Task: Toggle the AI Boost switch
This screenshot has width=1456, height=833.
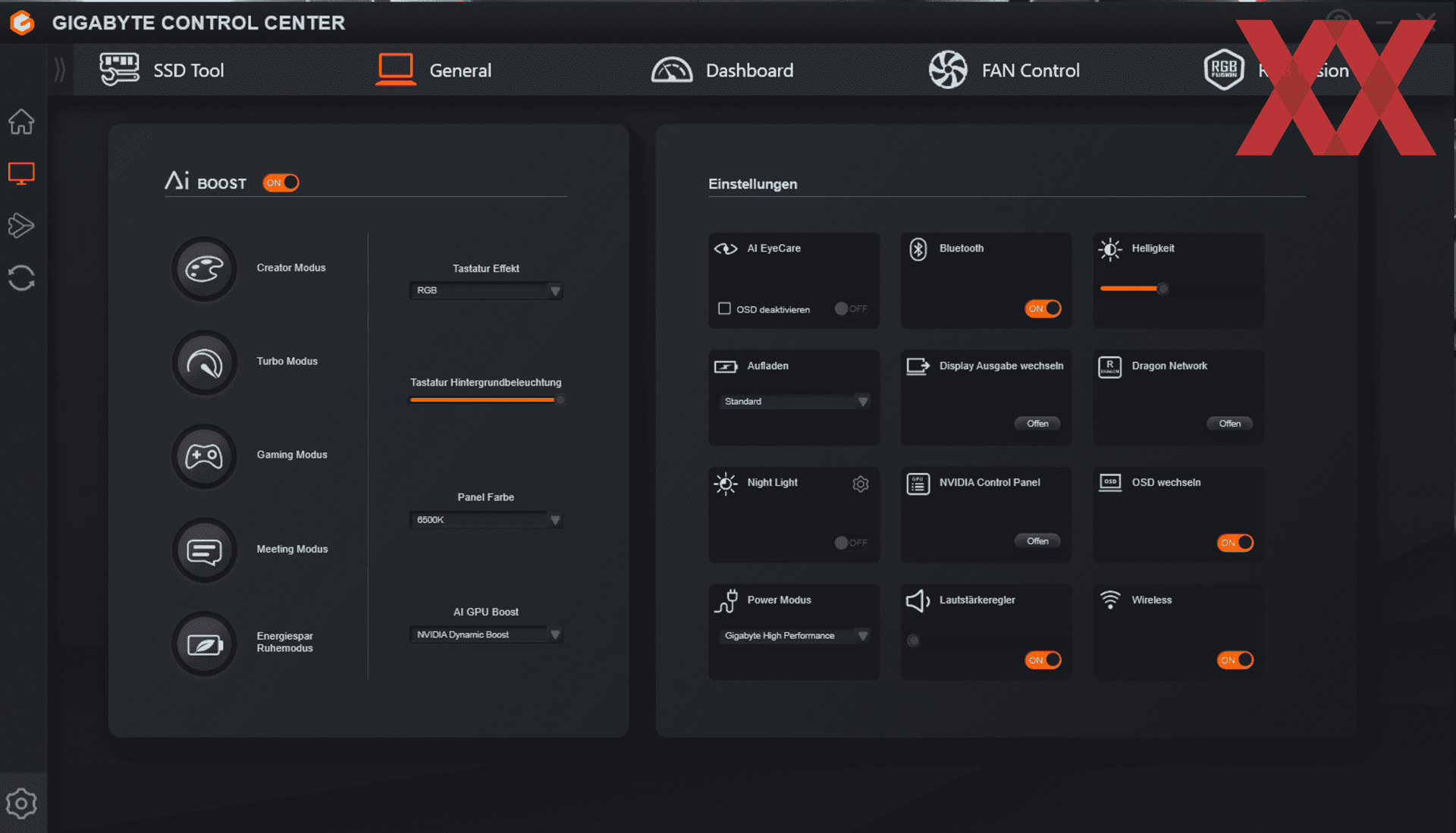Action: 281,183
